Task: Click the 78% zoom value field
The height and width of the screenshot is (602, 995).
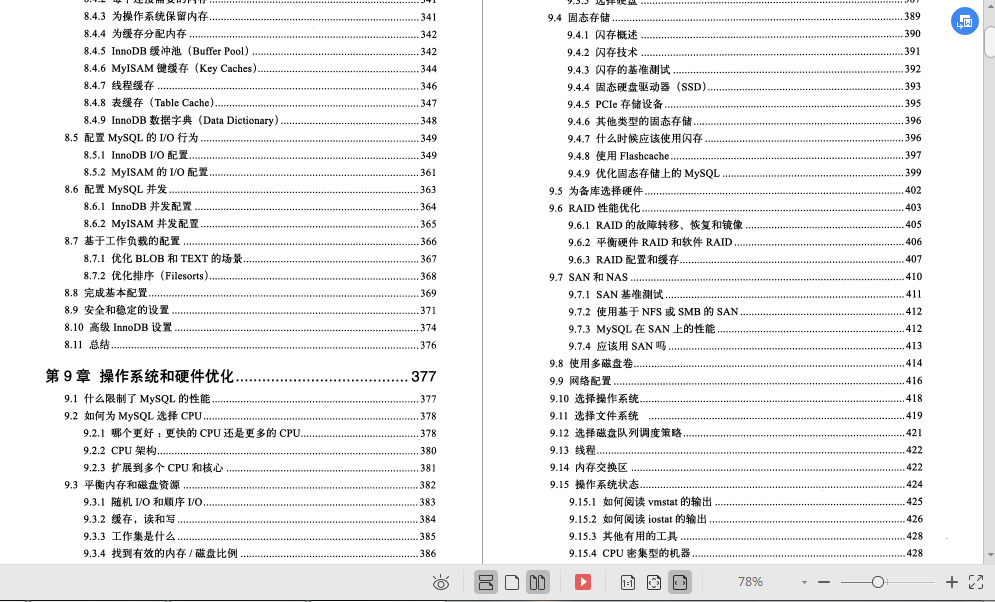Action: pos(750,582)
